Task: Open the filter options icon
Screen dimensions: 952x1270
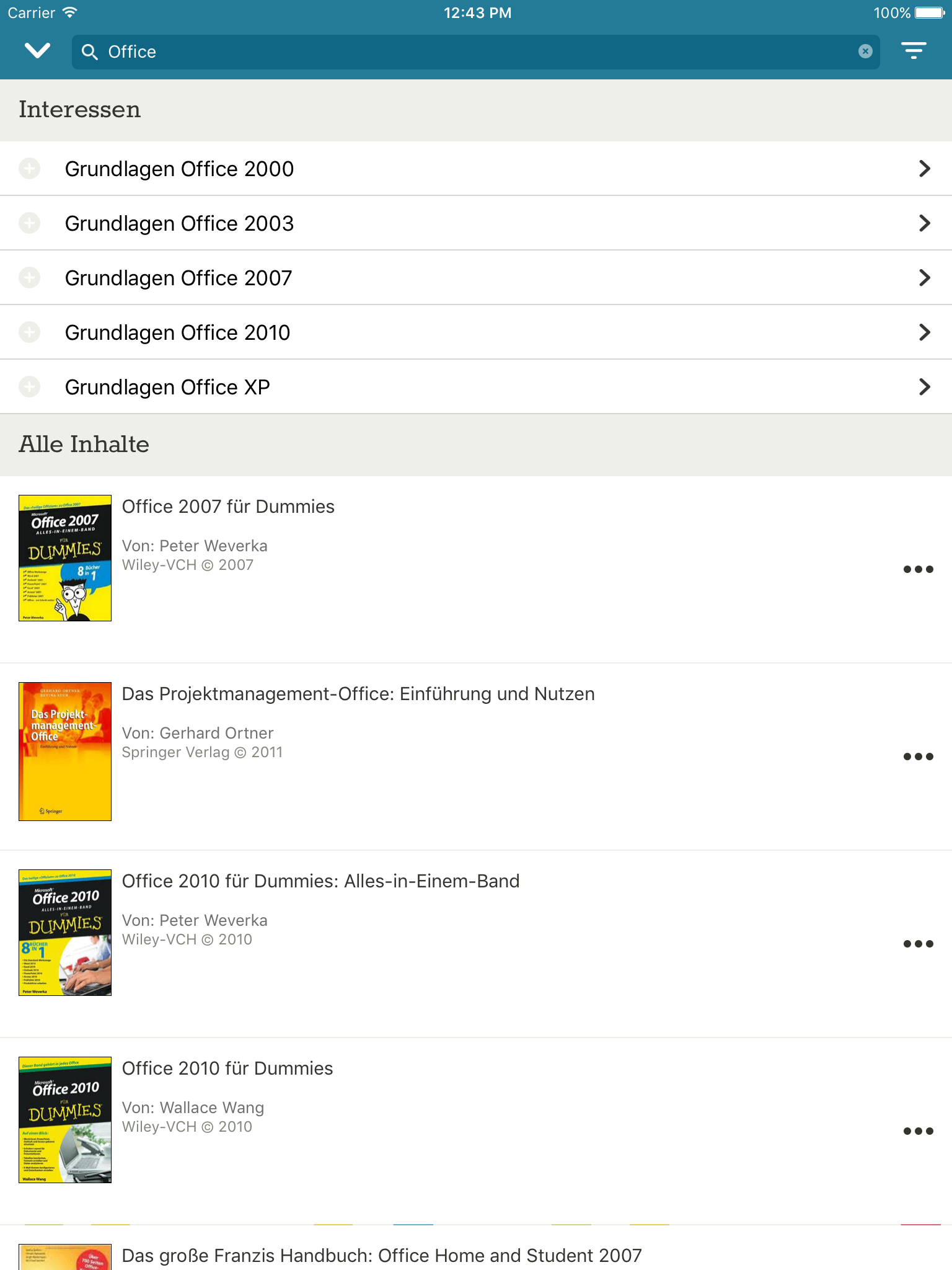Action: coord(914,51)
